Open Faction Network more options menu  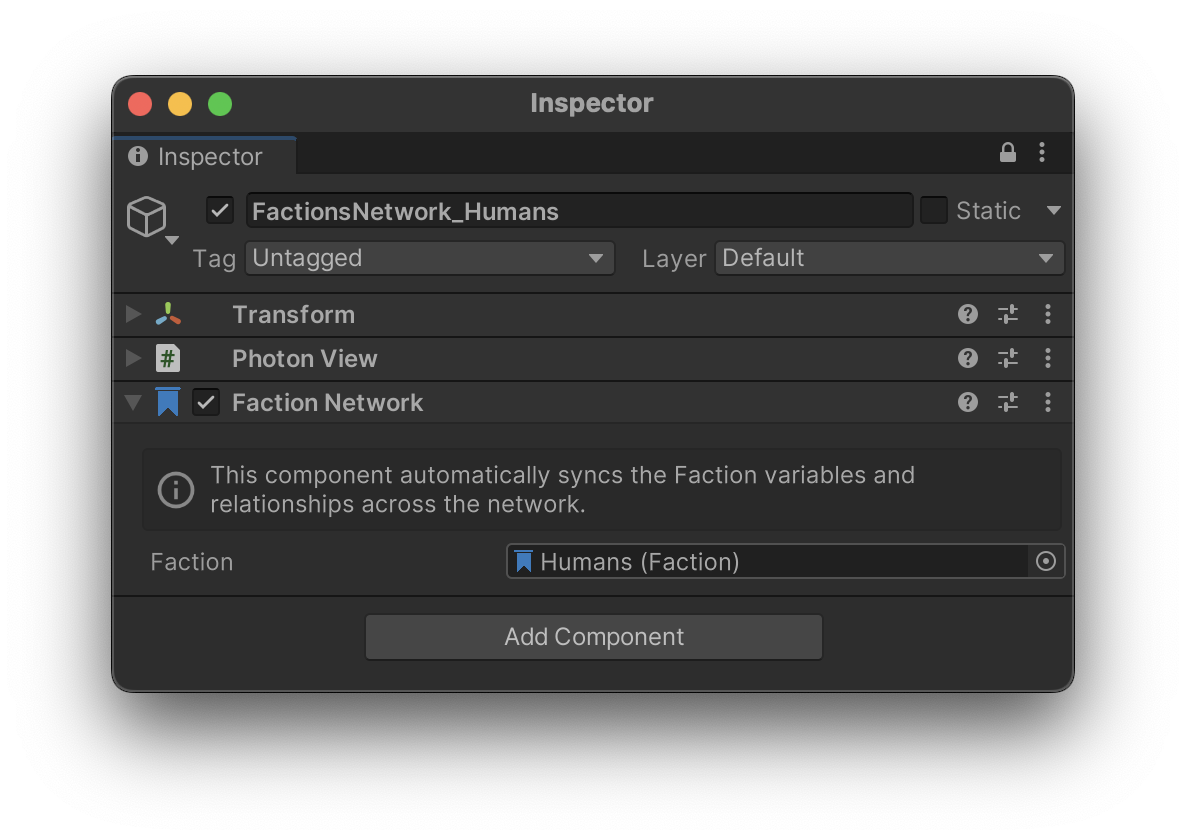[x=1048, y=402]
